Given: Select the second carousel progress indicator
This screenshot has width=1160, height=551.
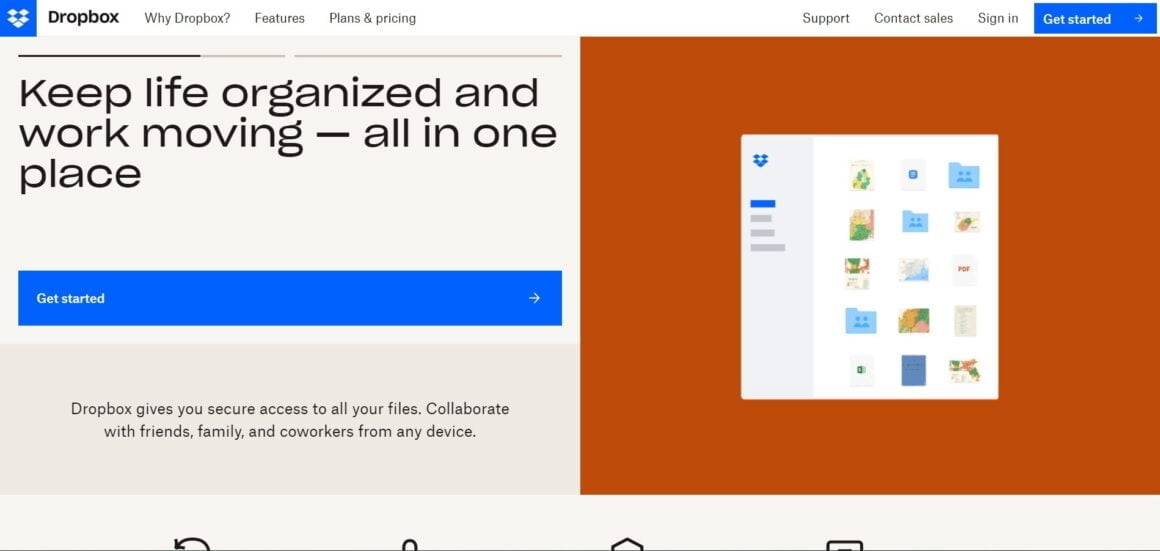Looking at the screenshot, I should click(x=428, y=55).
